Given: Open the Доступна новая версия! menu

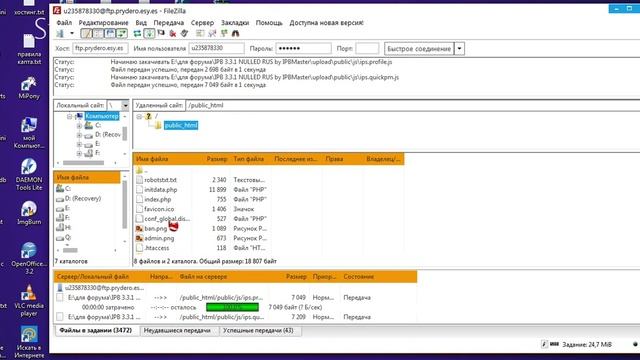Looking at the screenshot, I should coord(327,23).
